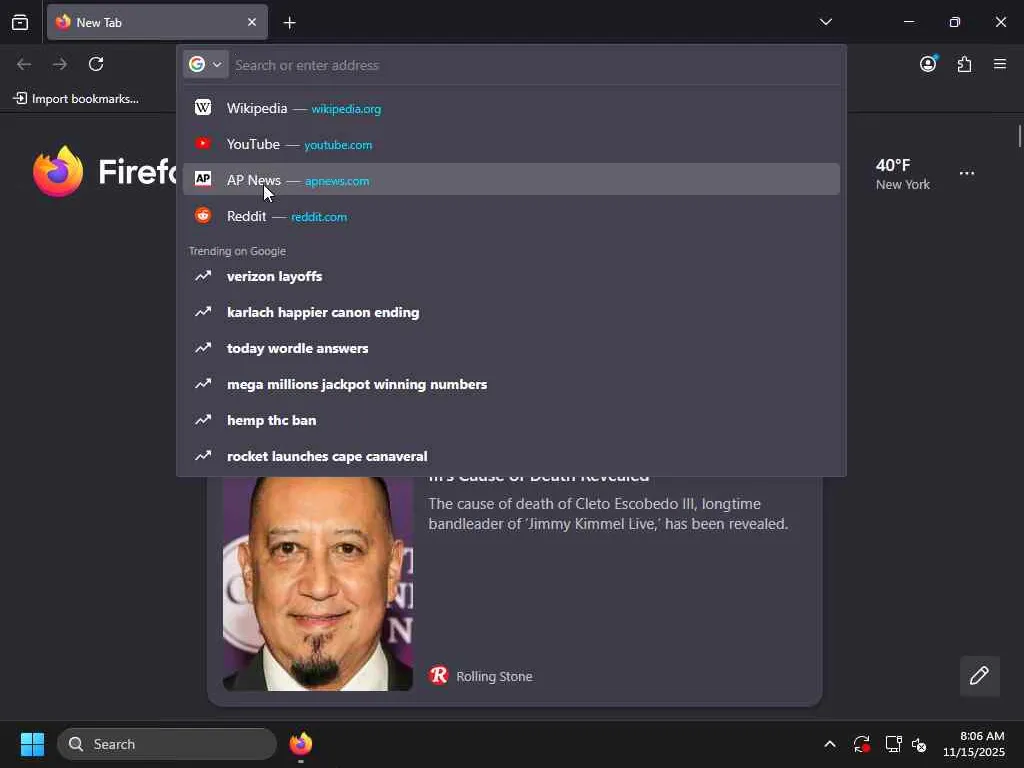Image resolution: width=1024 pixels, height=768 pixels.
Task: Search trending rocket launches cape canaveral
Action: [511, 456]
